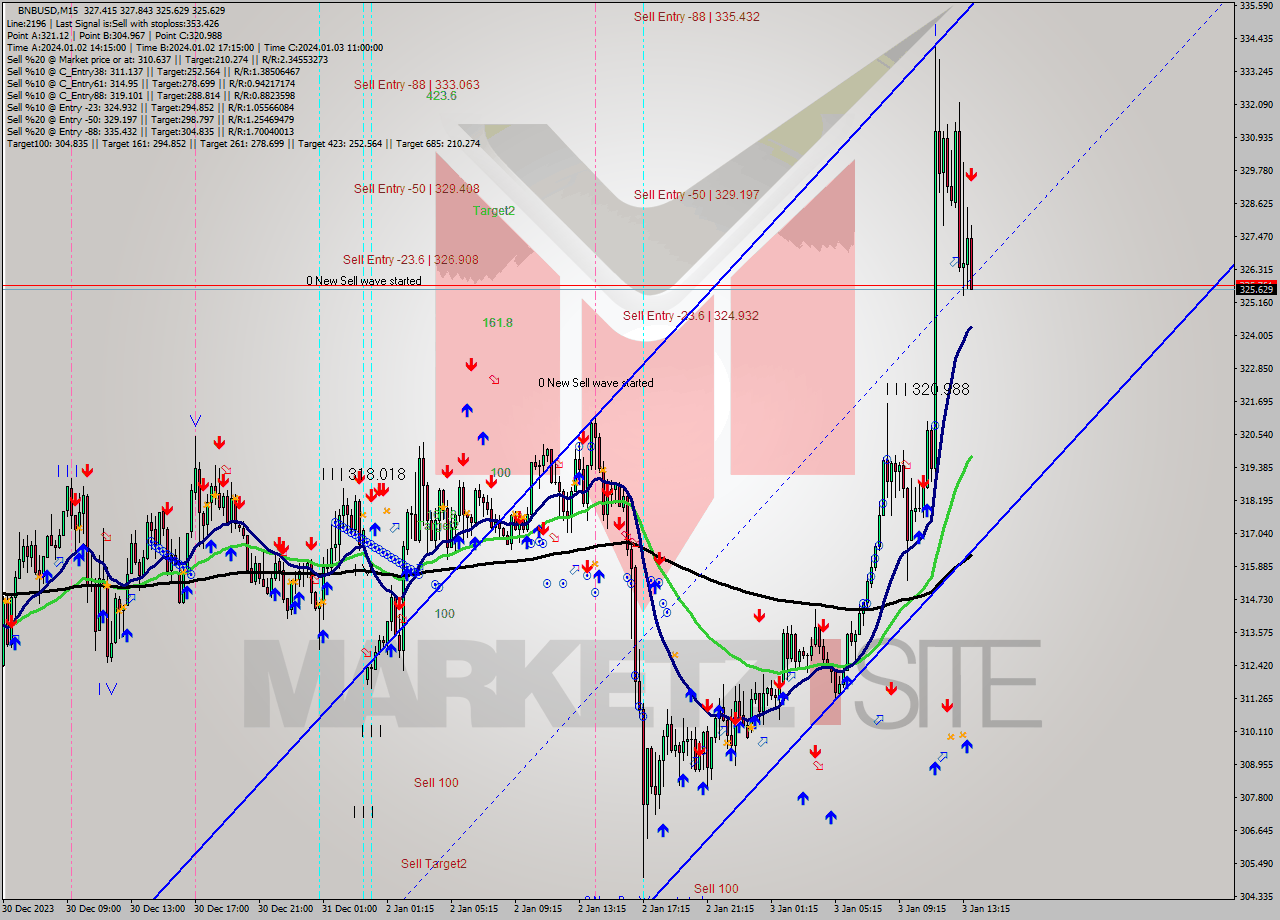The image size is (1280, 920).
Task: Click the 328.625 price axis label
Action: click(1255, 204)
